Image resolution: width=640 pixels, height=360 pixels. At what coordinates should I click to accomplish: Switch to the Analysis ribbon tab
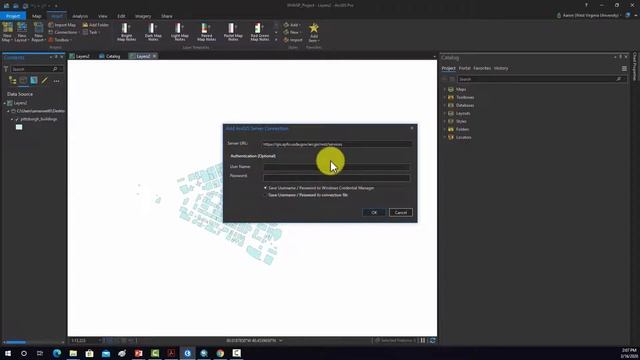point(80,16)
